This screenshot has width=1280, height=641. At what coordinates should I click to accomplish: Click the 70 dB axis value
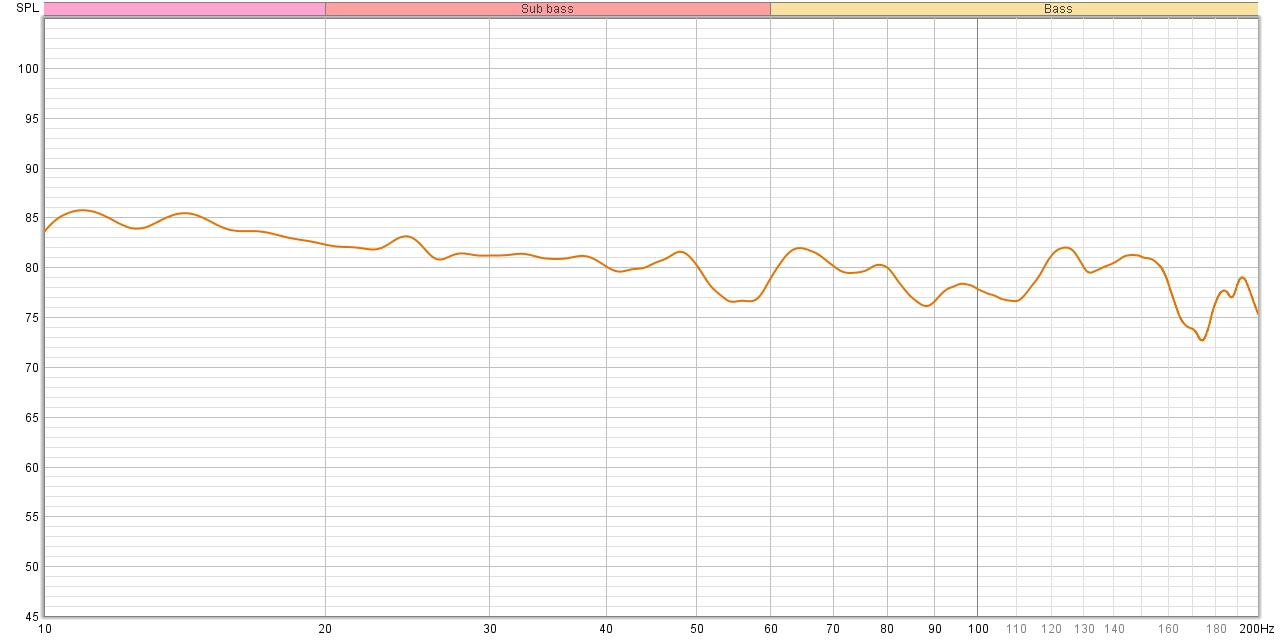(32, 368)
